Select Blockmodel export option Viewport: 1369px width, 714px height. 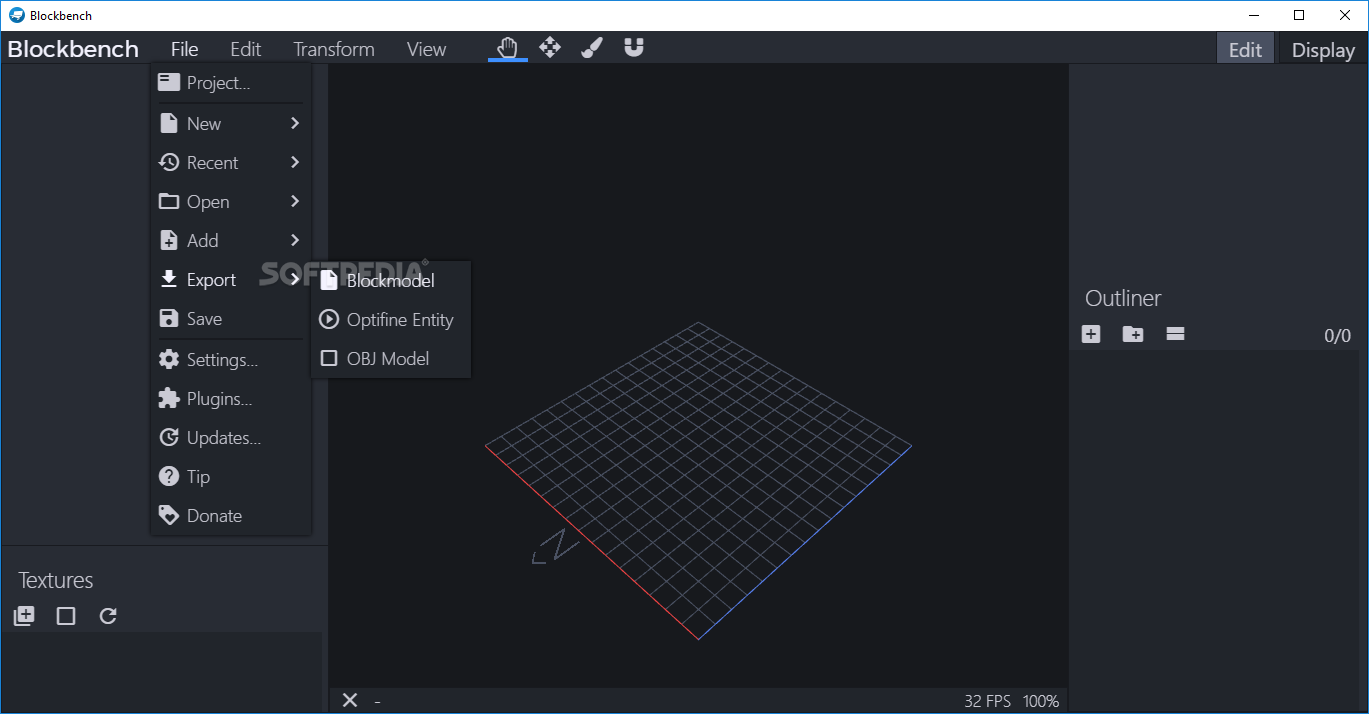[391, 281]
